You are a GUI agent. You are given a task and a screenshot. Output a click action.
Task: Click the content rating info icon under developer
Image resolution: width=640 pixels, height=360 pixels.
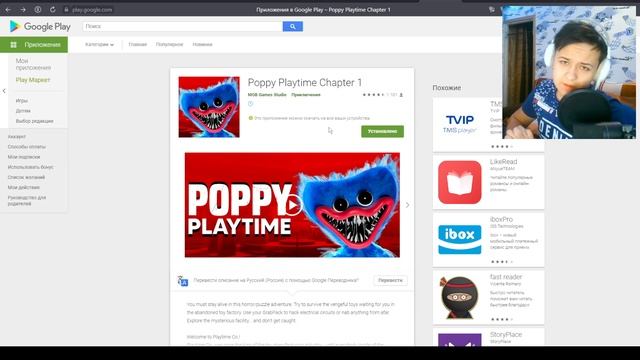[251, 104]
